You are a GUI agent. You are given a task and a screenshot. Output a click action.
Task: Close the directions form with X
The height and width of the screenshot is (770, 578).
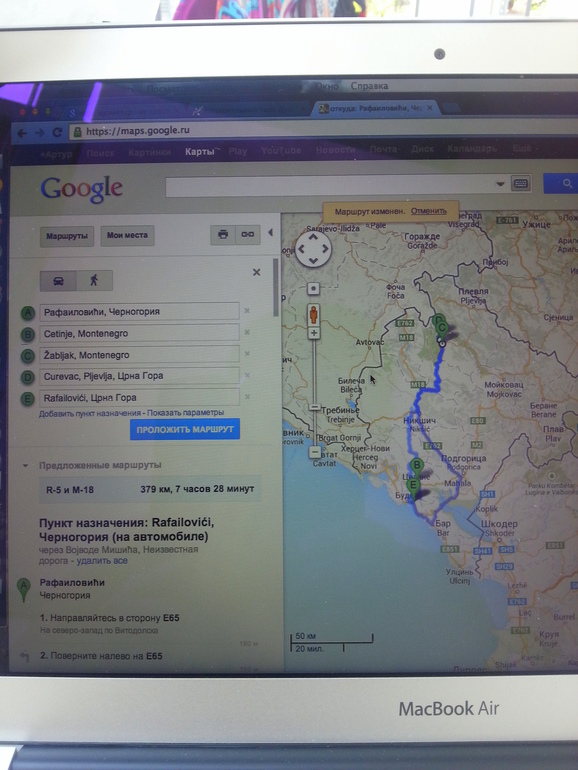coord(256,272)
